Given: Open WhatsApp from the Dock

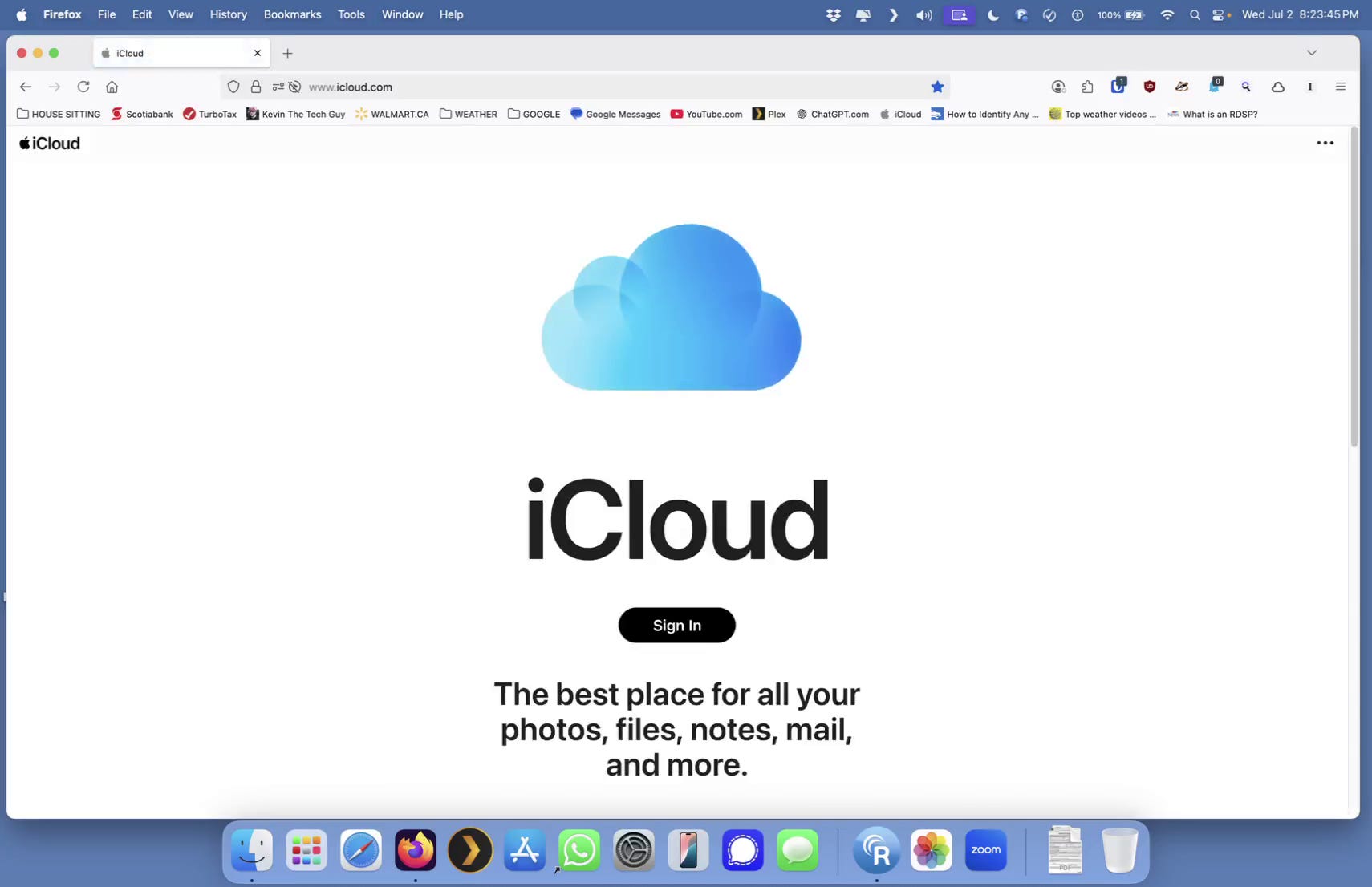Looking at the screenshot, I should pyautogui.click(x=579, y=850).
